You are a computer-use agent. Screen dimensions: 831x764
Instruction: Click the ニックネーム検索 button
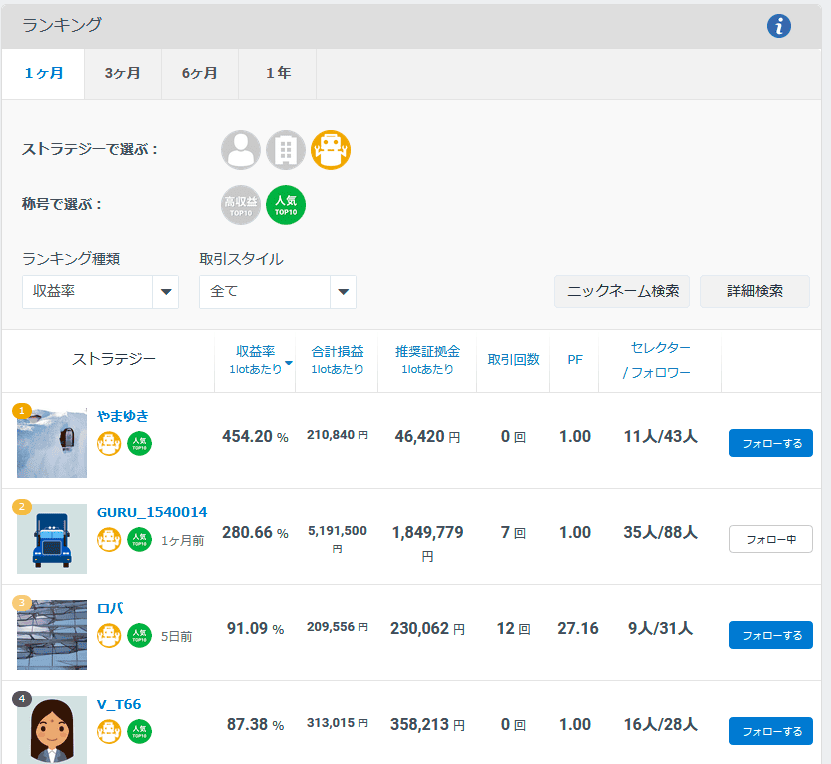click(x=622, y=291)
